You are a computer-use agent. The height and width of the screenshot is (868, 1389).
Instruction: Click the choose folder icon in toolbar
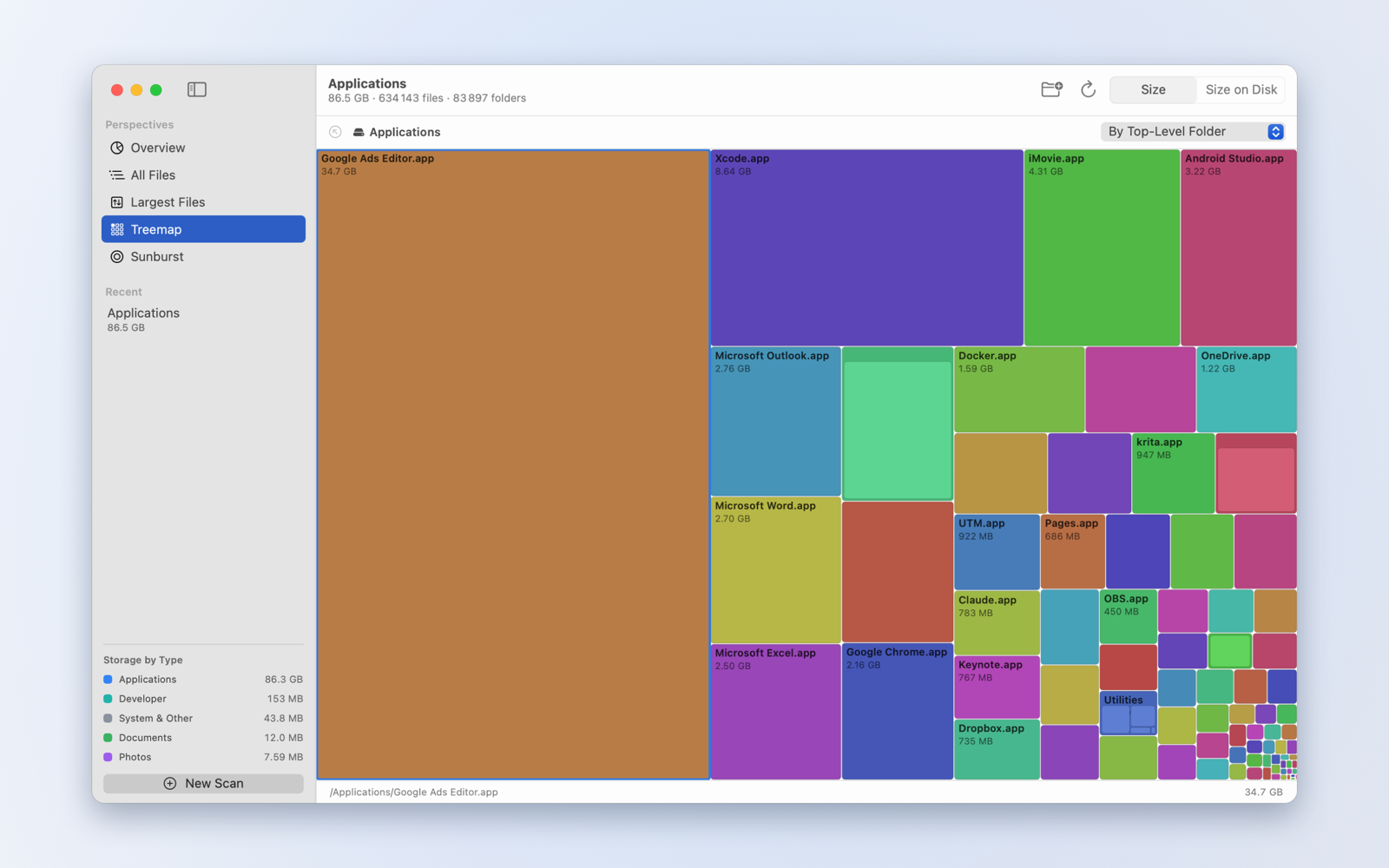(x=1051, y=89)
